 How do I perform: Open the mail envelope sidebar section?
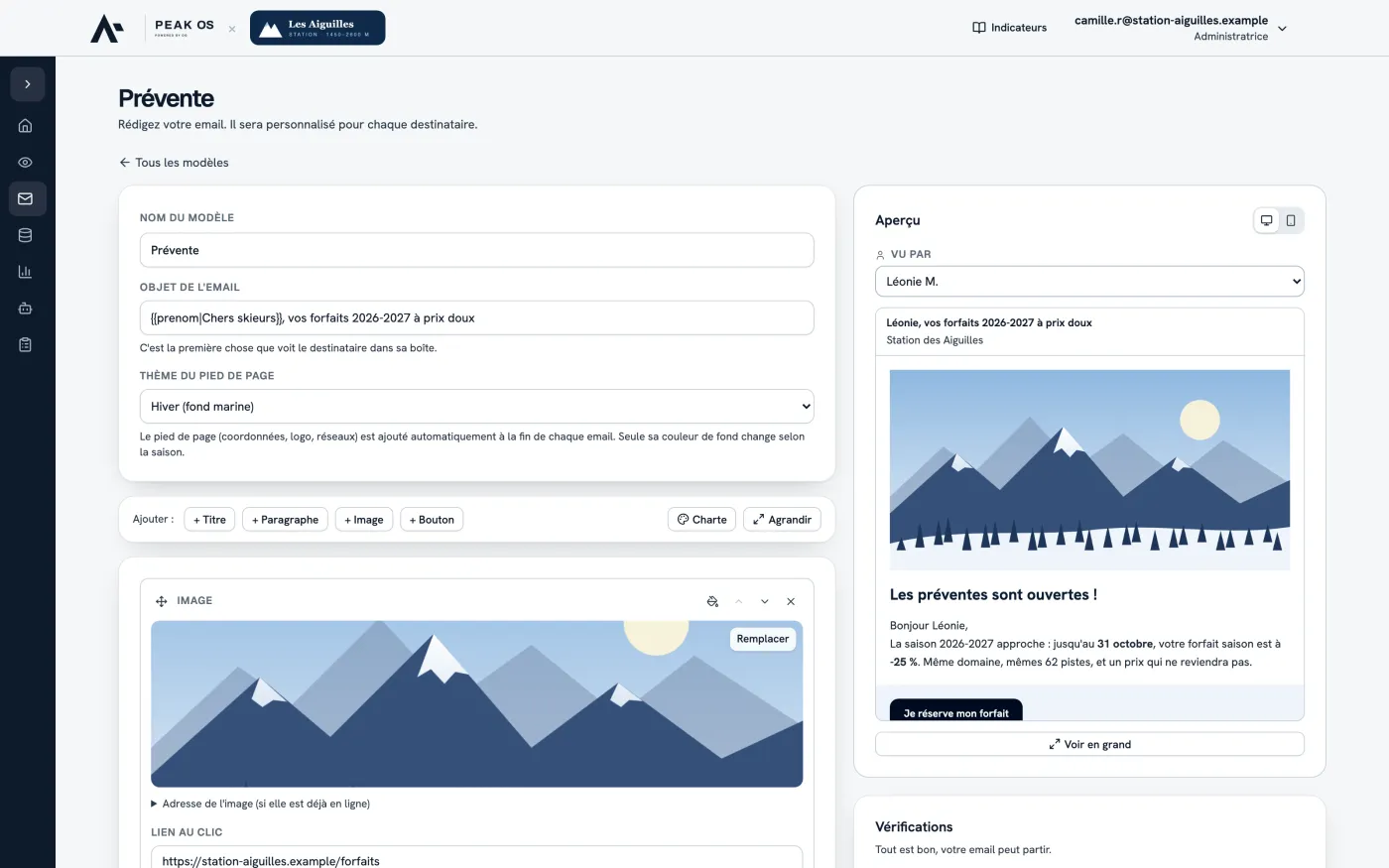click(26, 199)
